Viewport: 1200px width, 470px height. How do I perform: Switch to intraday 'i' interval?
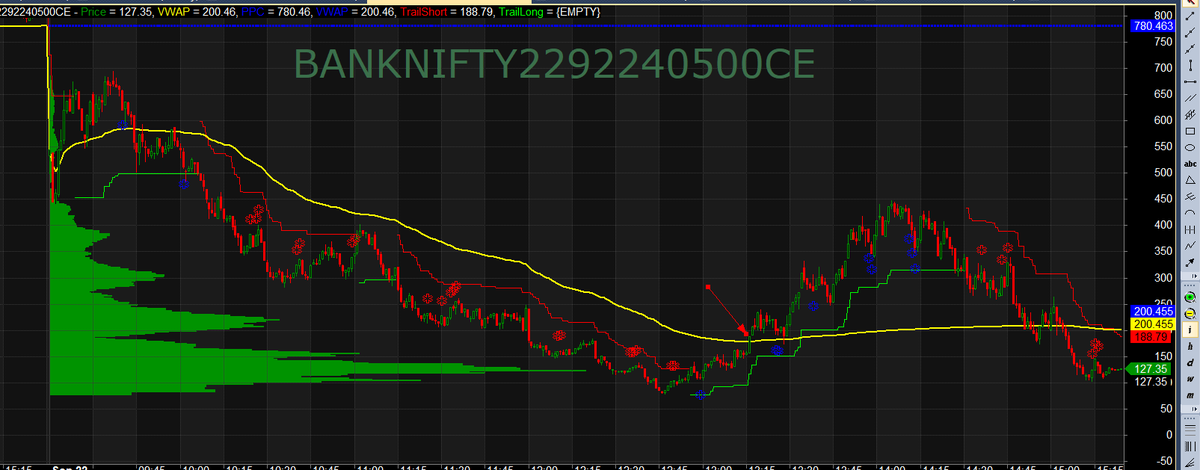coord(1190,330)
